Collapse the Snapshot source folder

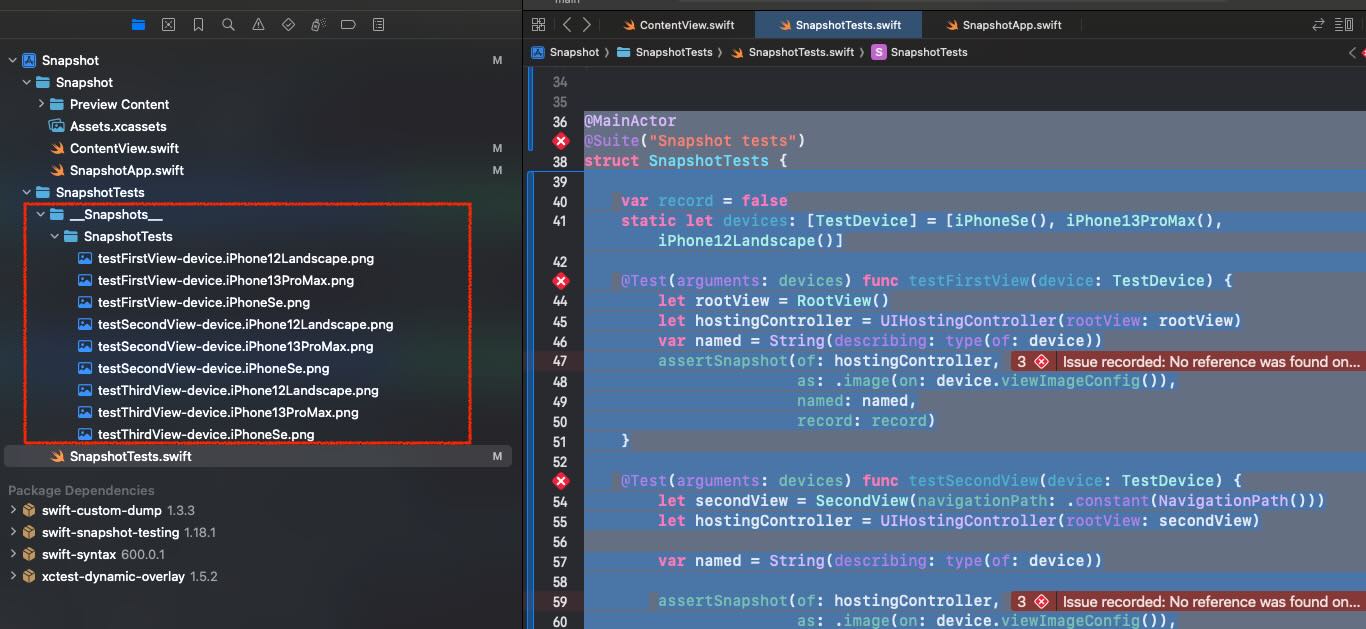pyautogui.click(x=27, y=82)
